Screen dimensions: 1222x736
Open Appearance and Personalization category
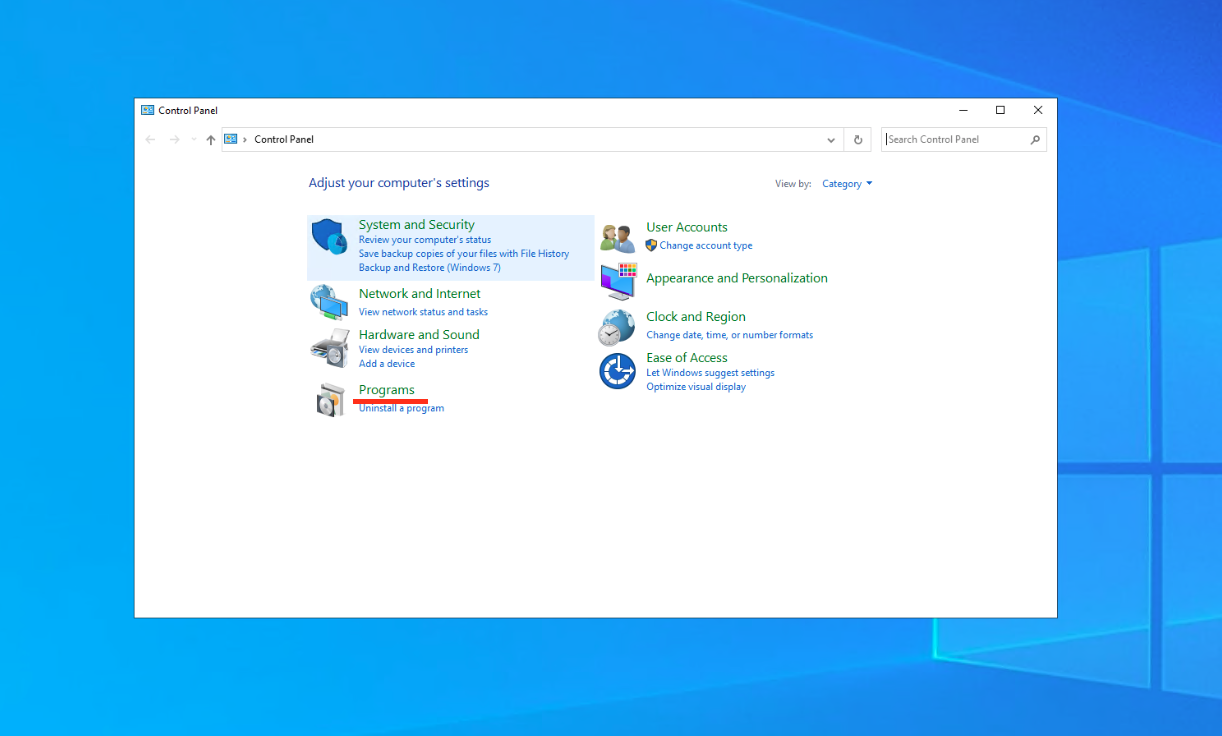tap(737, 279)
